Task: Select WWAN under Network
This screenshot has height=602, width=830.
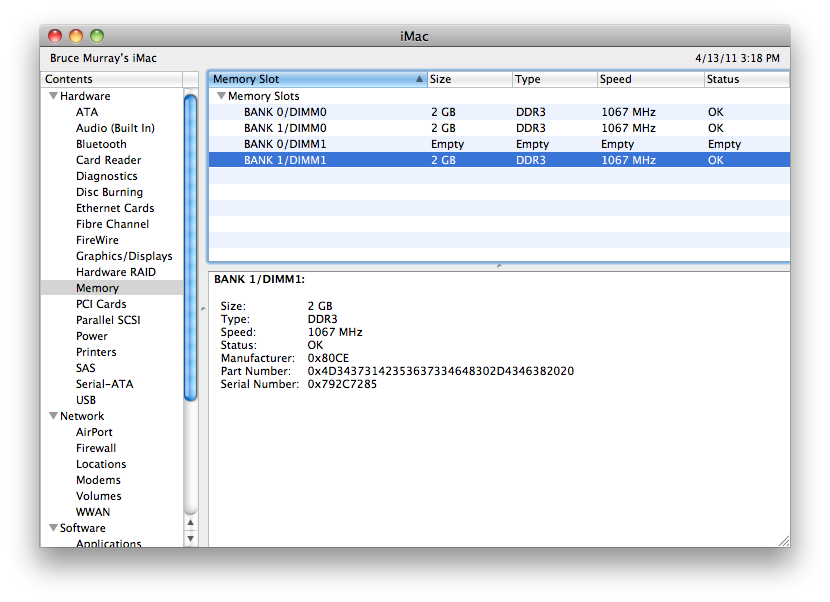Action: 93,512
